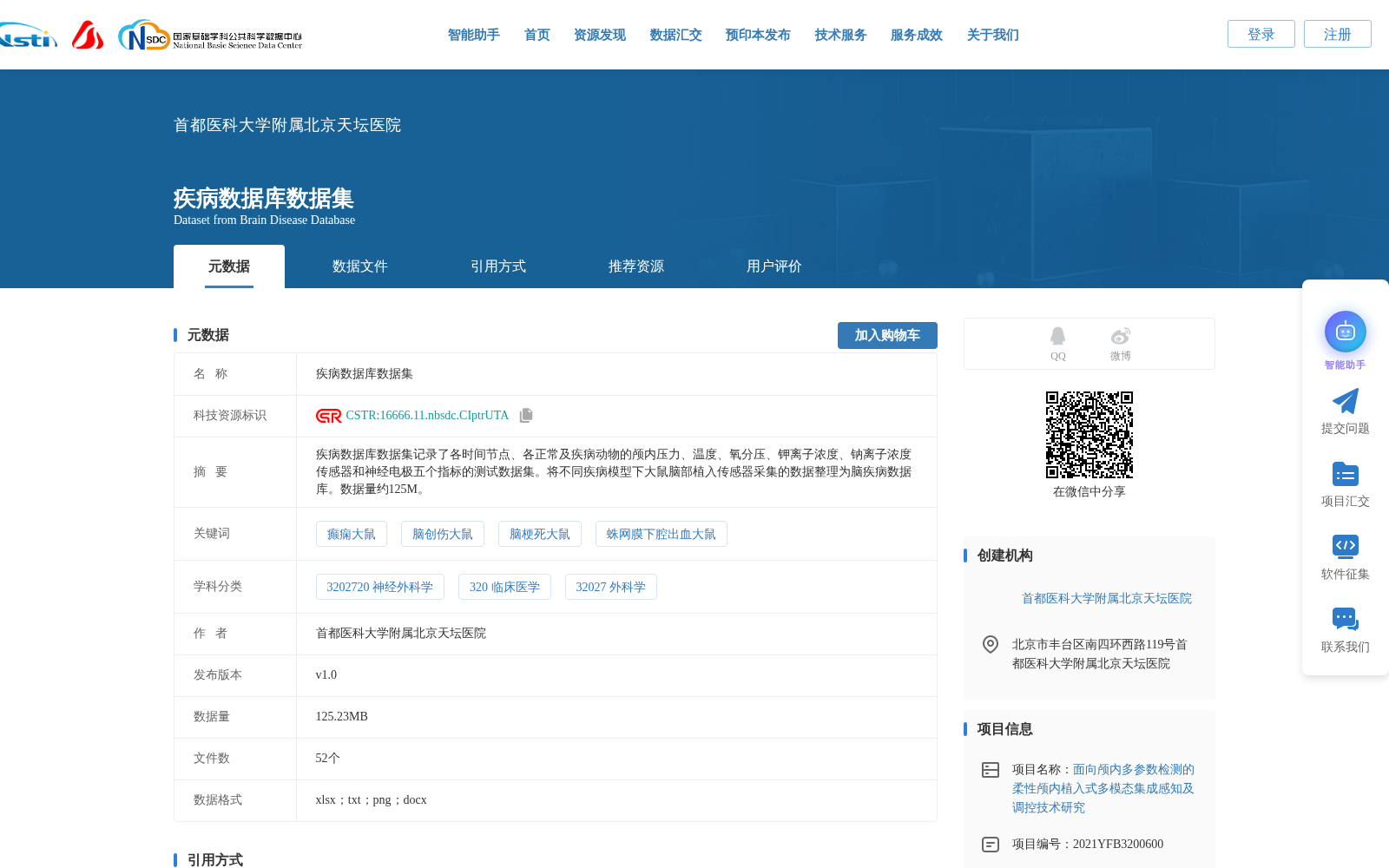Click the NSDC National Basic Science Data Center logo
This screenshot has width=1389, height=868.
(210, 36)
